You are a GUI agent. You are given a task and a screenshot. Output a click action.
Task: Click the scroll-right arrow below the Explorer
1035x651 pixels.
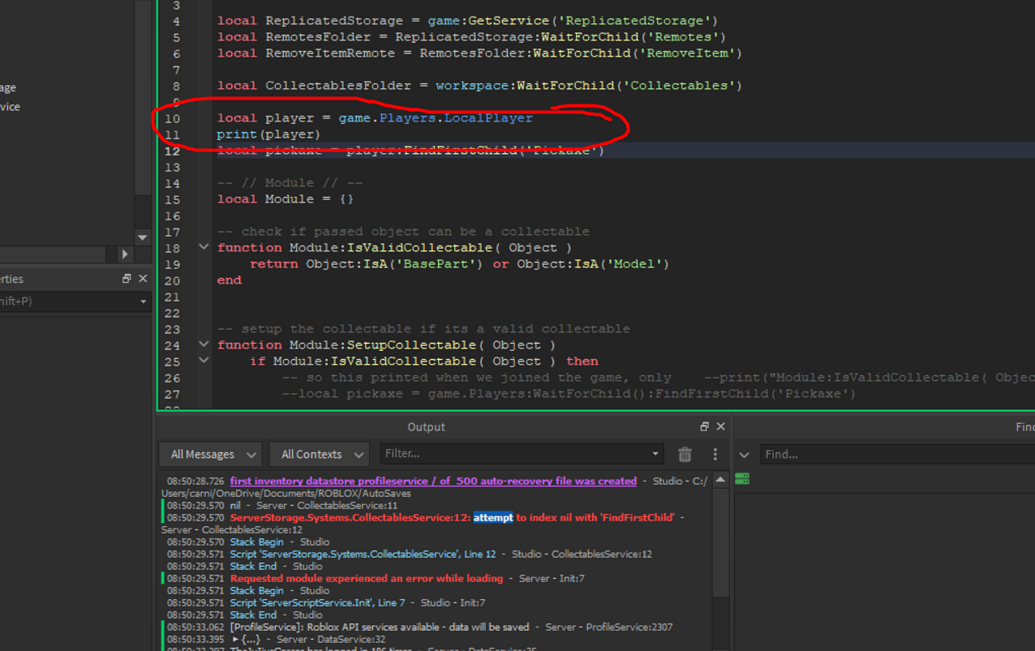click(x=125, y=254)
